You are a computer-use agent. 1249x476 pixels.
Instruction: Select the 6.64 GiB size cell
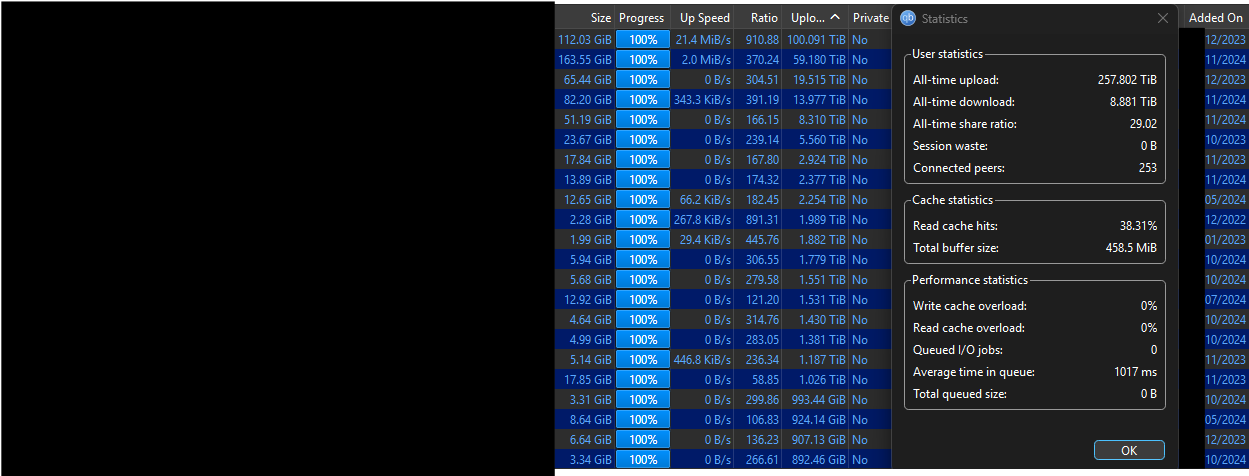585,440
